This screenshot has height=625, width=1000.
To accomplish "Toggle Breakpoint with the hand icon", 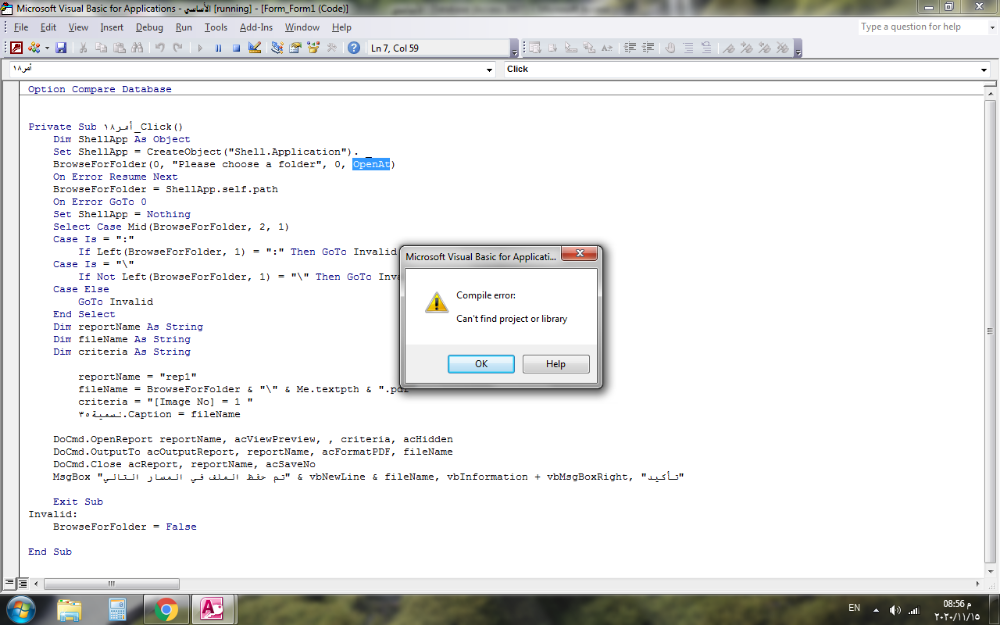I will (670, 48).
